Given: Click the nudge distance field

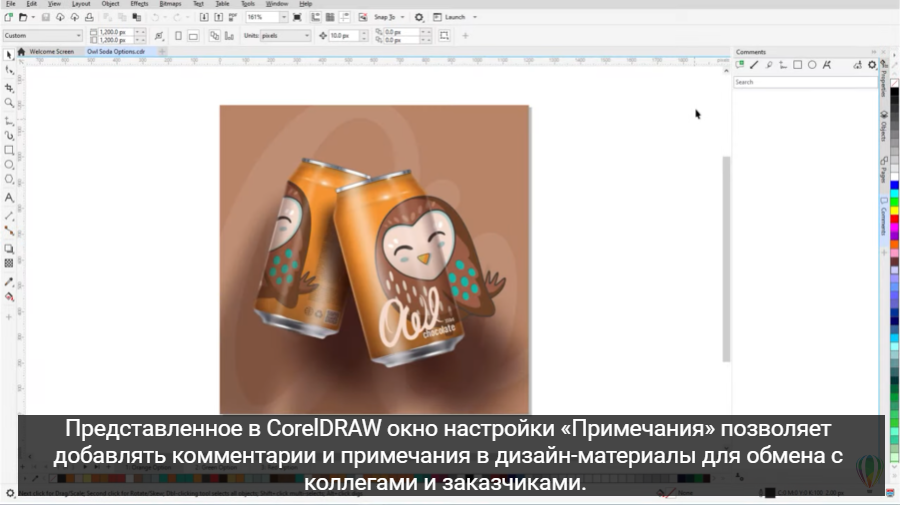Looking at the screenshot, I should [x=343, y=36].
